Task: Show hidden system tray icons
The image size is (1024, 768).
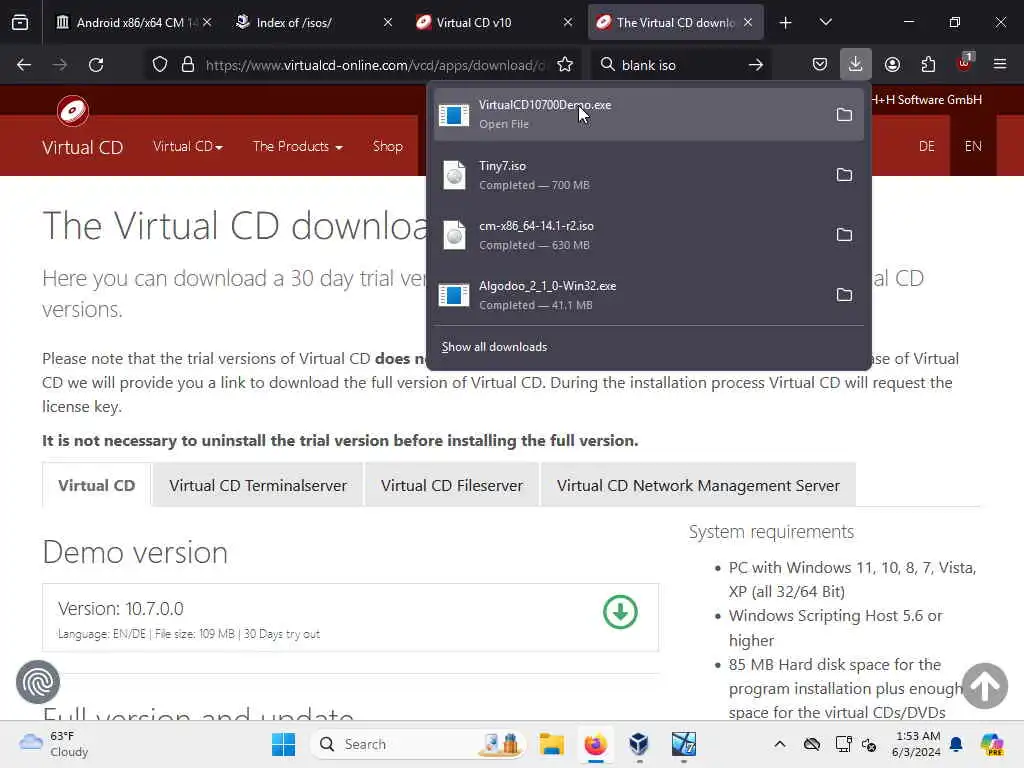Action: (x=780, y=744)
